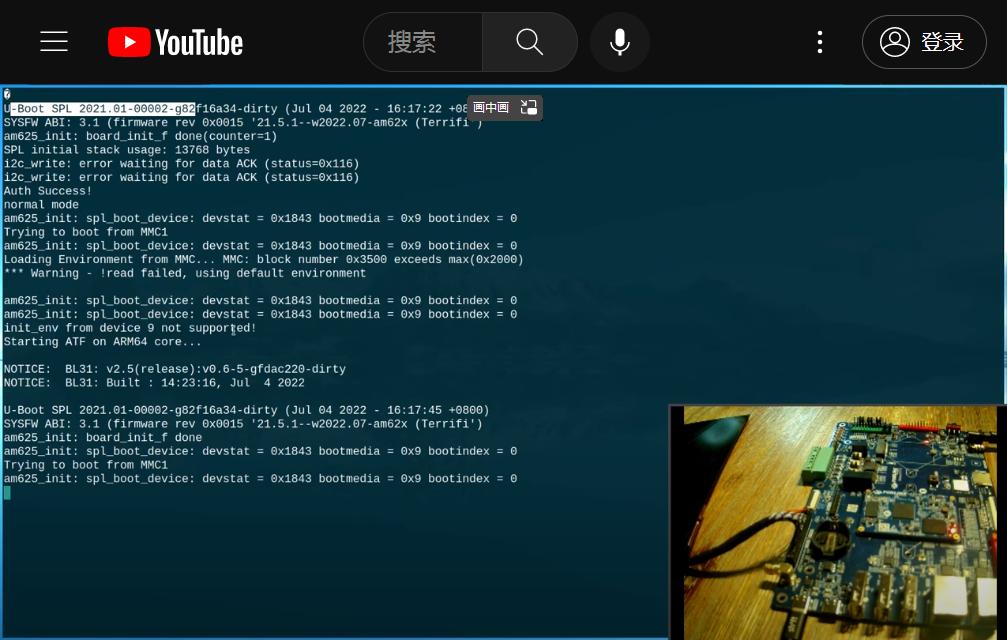
Task: Click the 搜索 search input field
Action: (423, 42)
